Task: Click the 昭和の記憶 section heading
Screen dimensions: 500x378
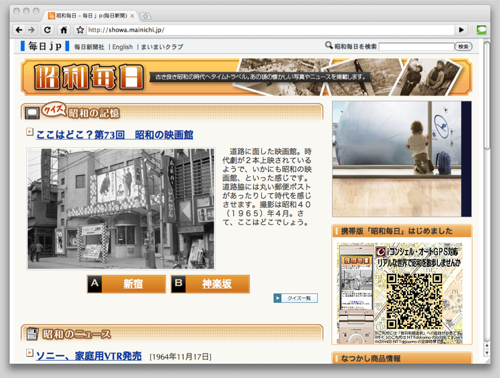Action: pyautogui.click(x=94, y=113)
